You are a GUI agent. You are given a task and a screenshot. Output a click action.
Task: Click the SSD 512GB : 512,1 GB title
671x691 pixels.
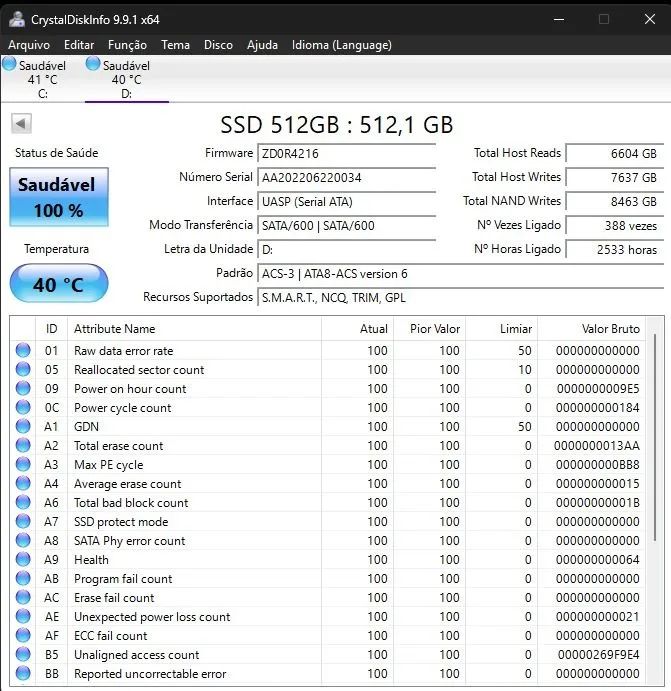(x=337, y=125)
